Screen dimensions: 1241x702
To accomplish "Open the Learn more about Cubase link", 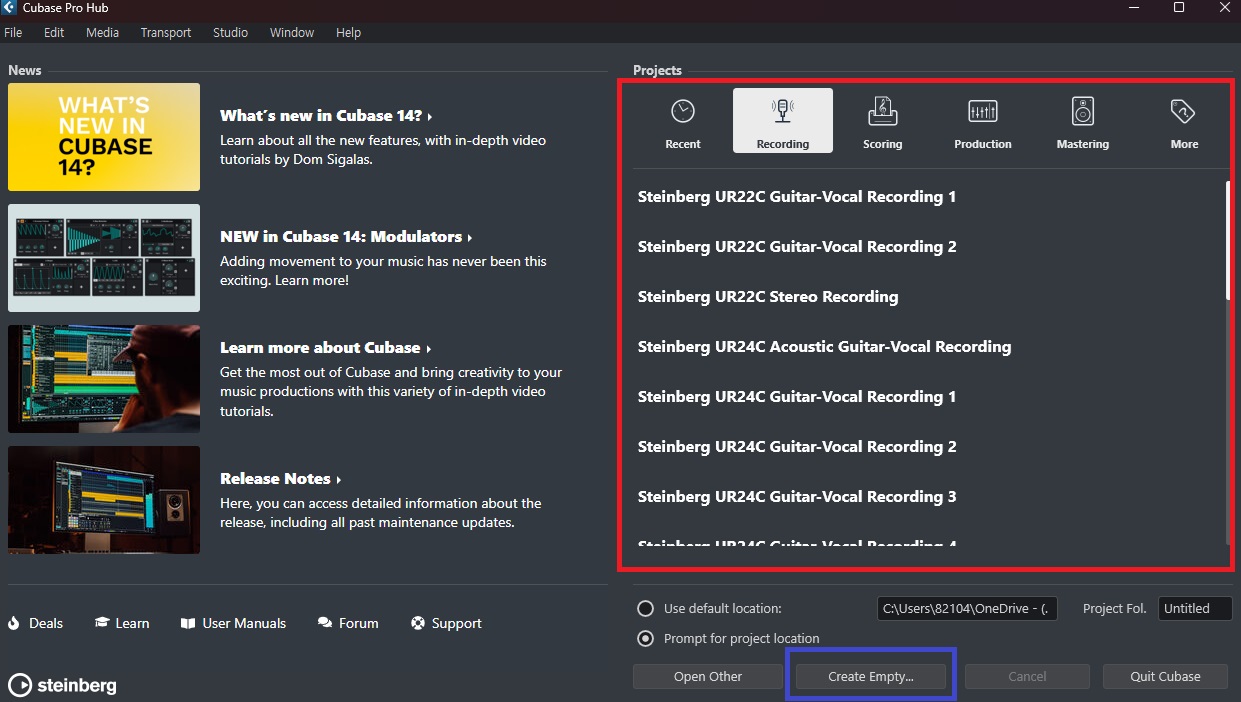I will [x=326, y=347].
